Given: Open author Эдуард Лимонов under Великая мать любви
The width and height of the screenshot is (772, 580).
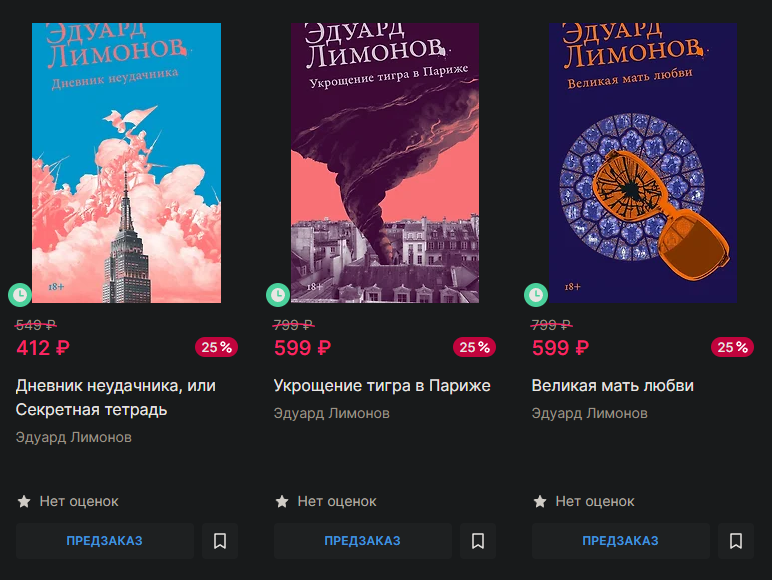Looking at the screenshot, I should (589, 413).
